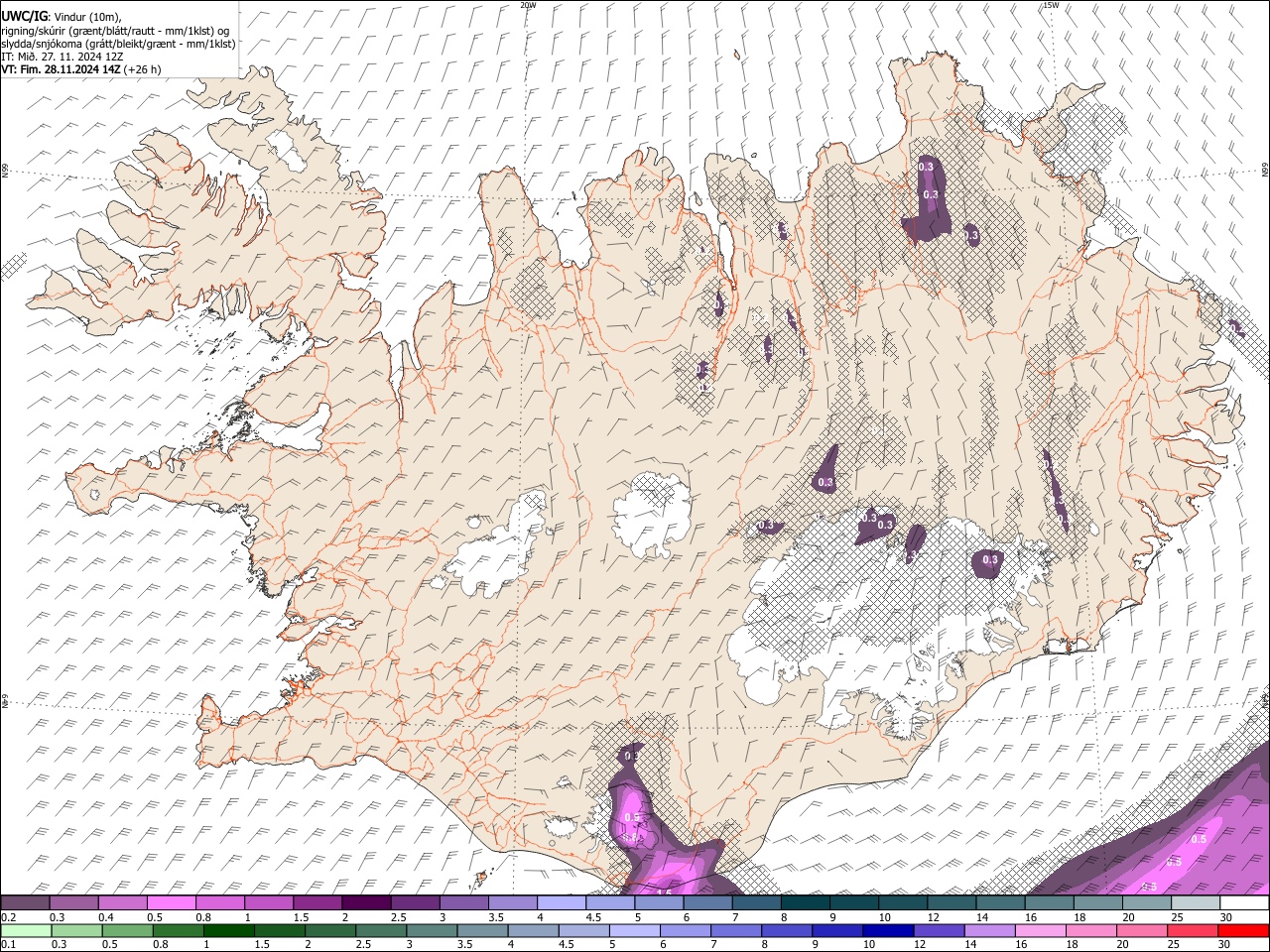The width and height of the screenshot is (1270, 952).
Task: Select the 6 swatch in the upper snow legend
Action: [x=707, y=902]
